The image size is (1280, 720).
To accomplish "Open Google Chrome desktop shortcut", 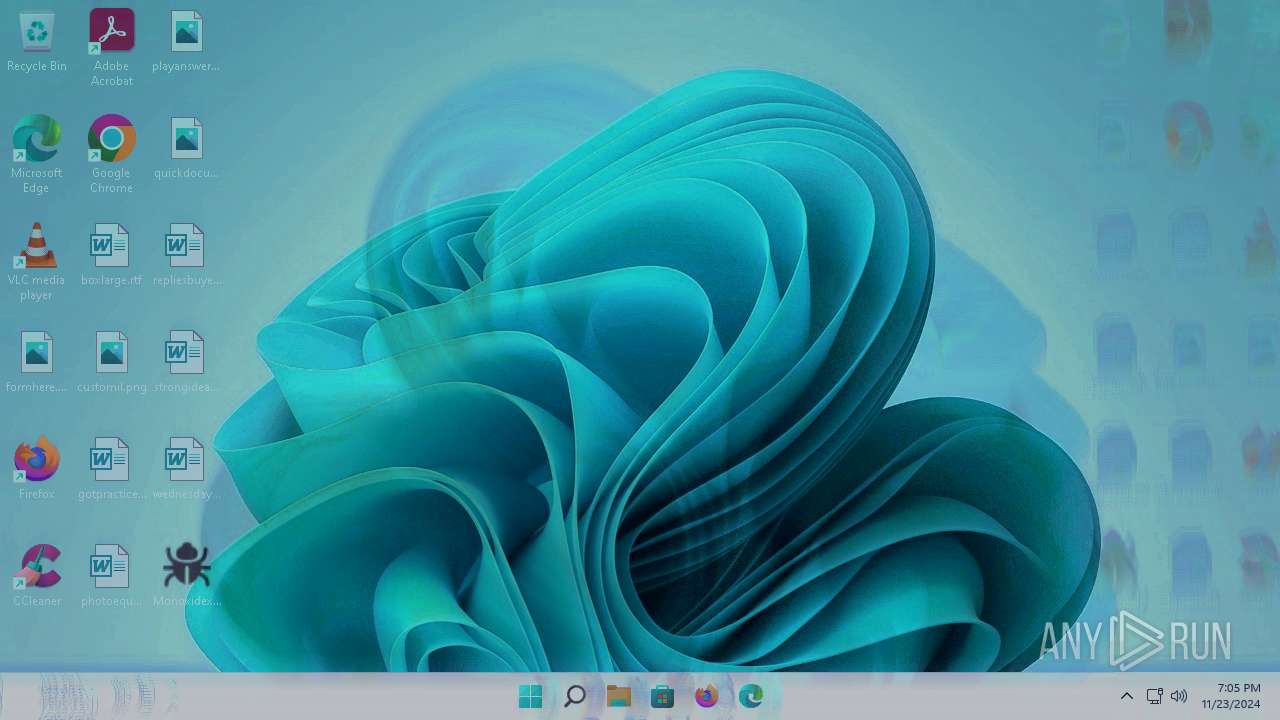I will click(111, 154).
